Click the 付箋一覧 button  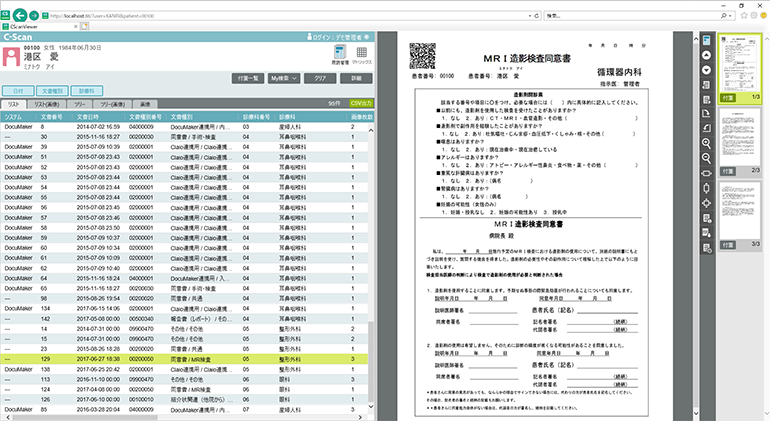tap(248, 78)
